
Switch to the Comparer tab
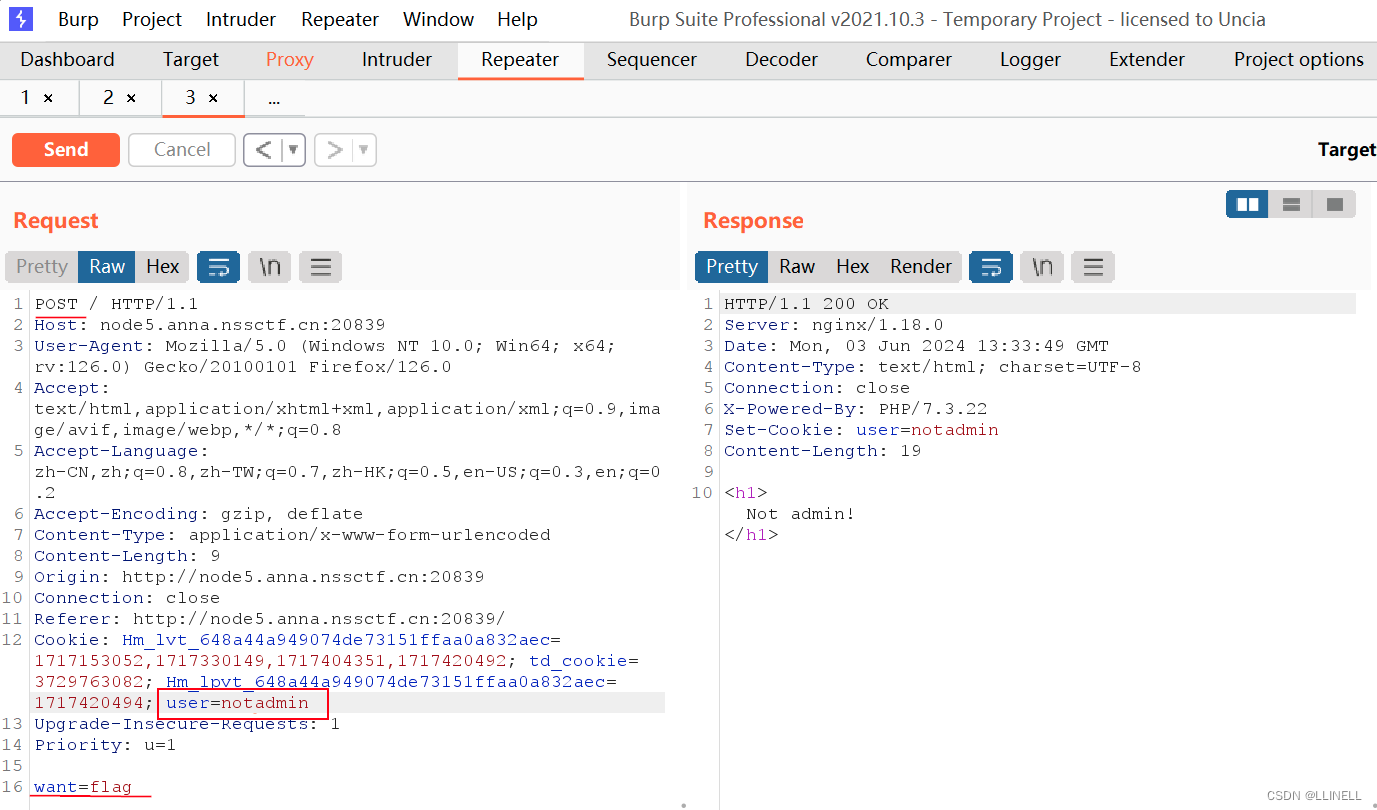tap(909, 60)
